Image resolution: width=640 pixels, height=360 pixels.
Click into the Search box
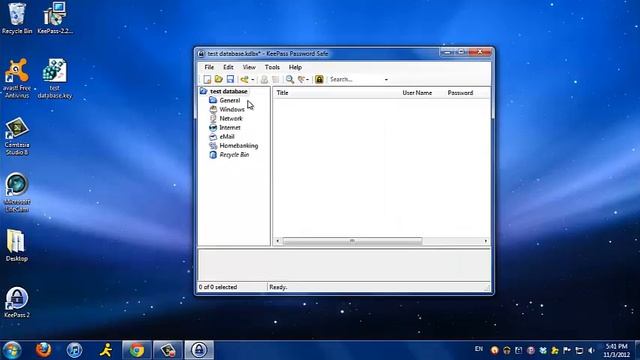click(355, 79)
